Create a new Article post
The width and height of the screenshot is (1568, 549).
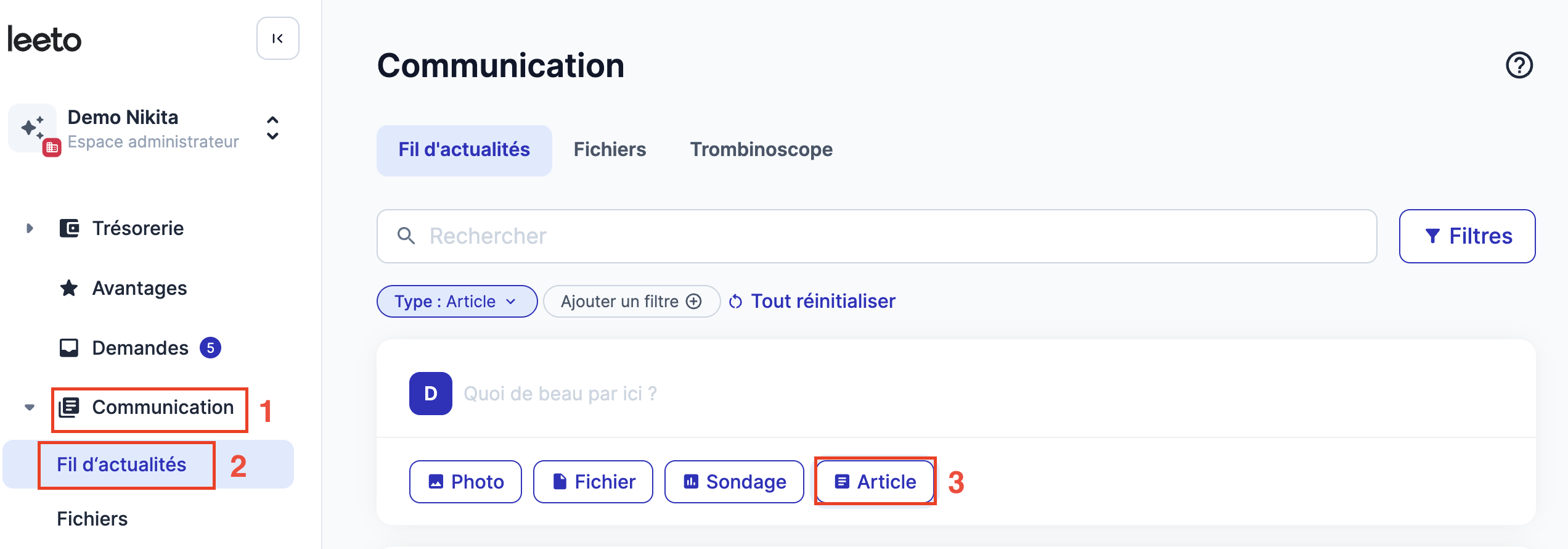pos(875,482)
